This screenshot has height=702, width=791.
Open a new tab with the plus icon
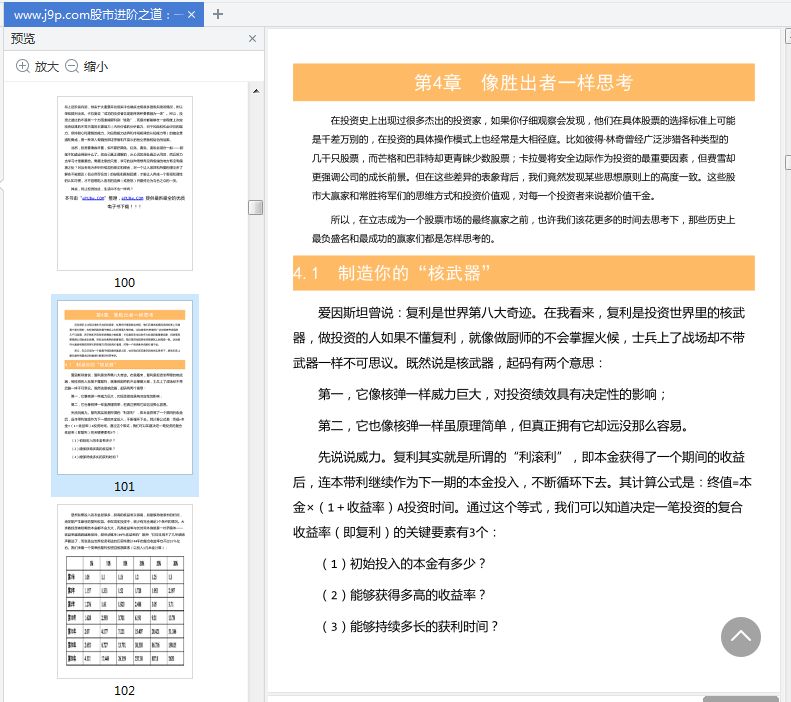217,14
